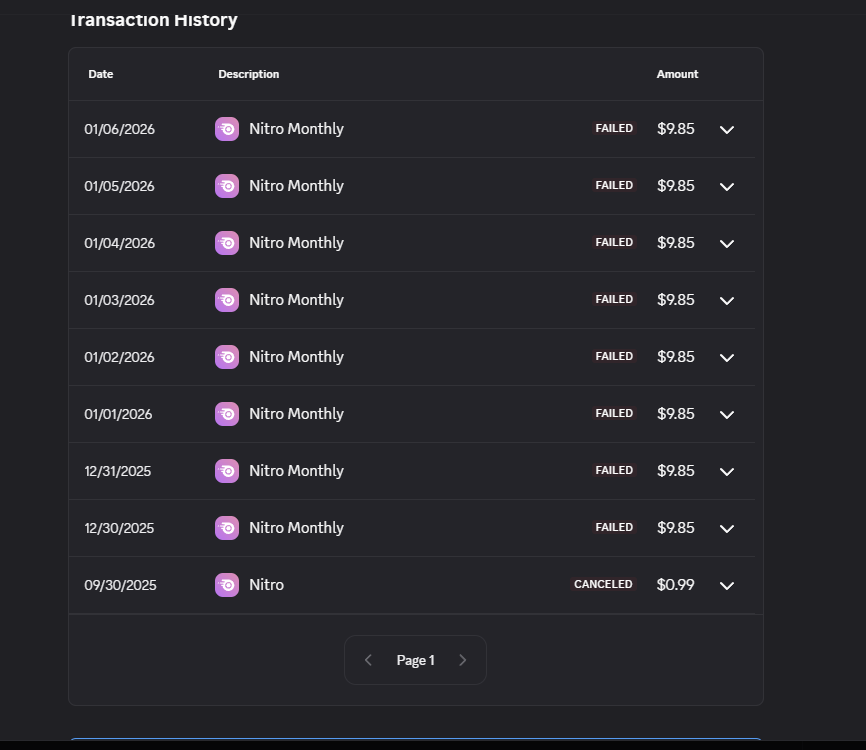
Task: Click the CANCELED badge on 09/30/2025 row
Action: (603, 584)
